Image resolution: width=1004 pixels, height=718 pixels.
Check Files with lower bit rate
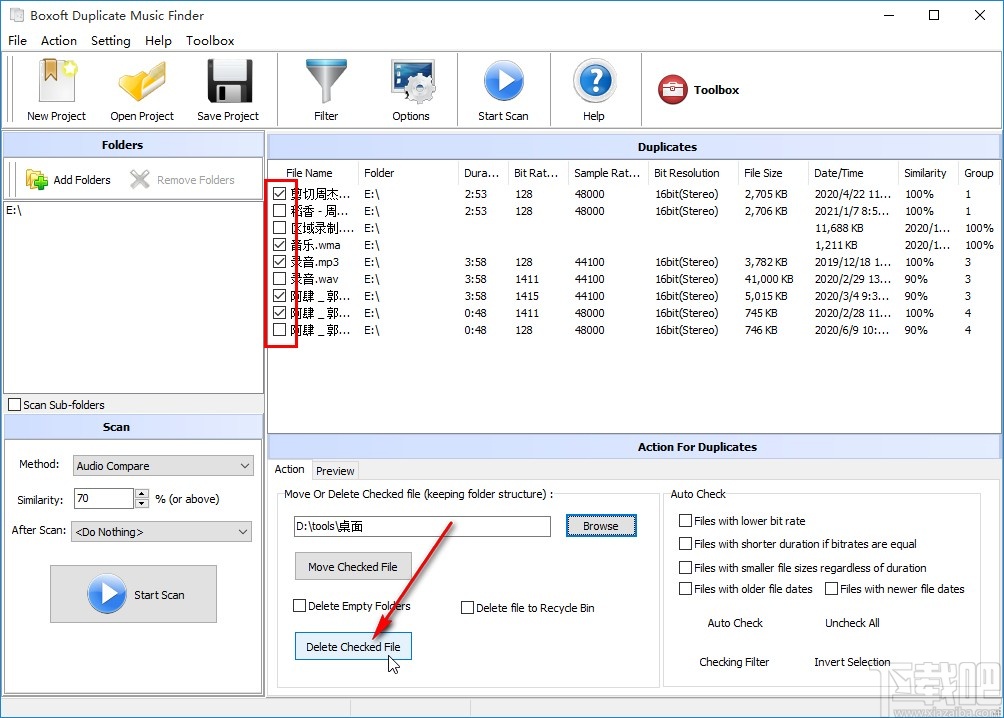pyautogui.click(x=685, y=521)
